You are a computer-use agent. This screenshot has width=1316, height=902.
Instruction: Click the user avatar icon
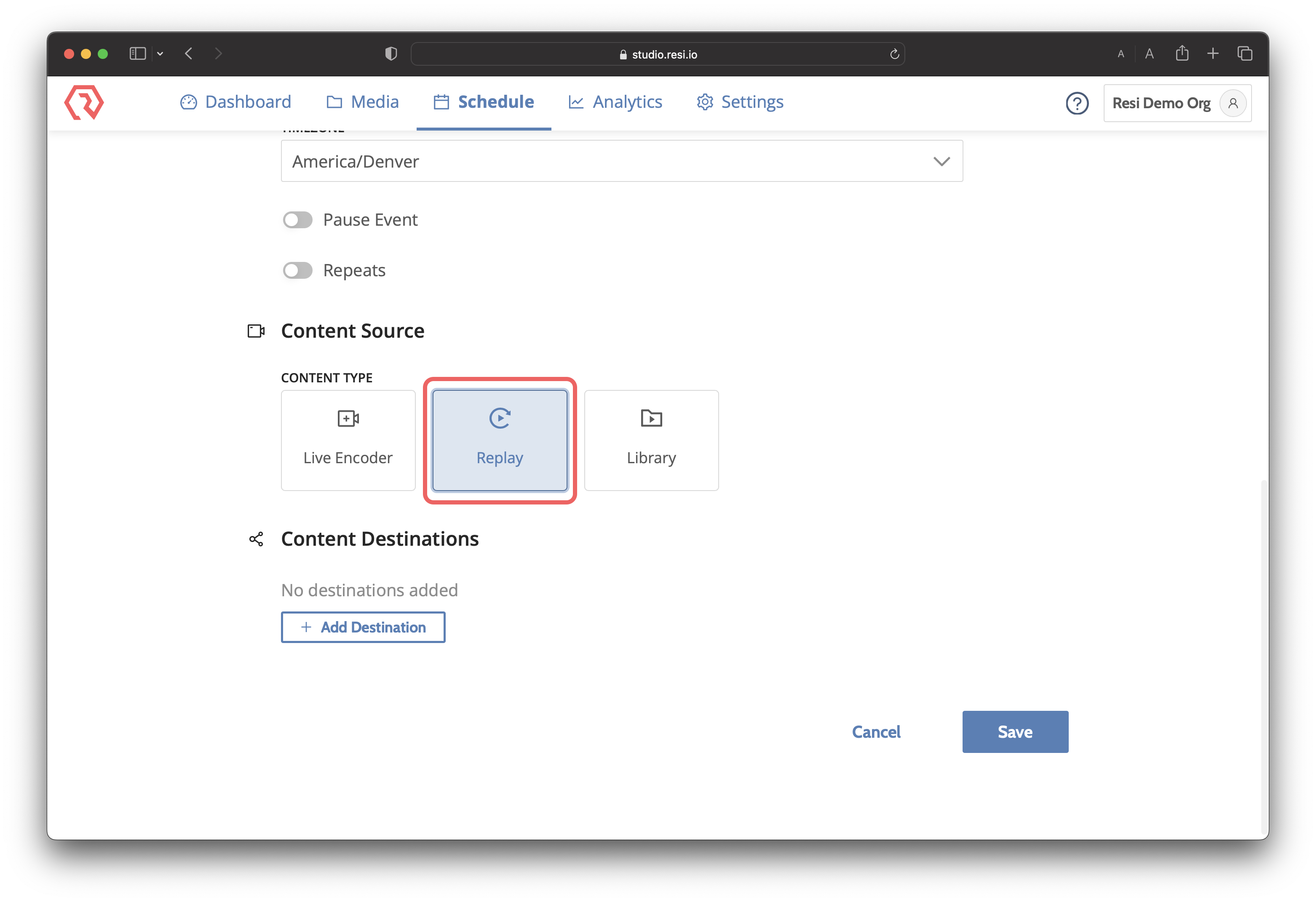pos(1232,103)
